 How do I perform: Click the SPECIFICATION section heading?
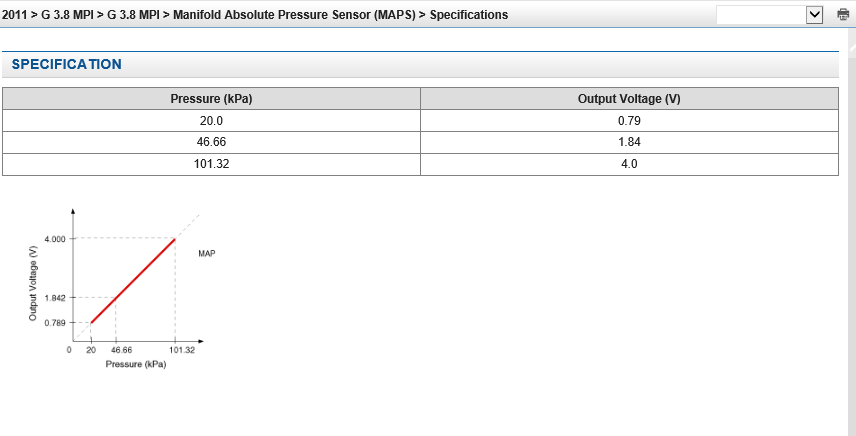click(x=67, y=64)
